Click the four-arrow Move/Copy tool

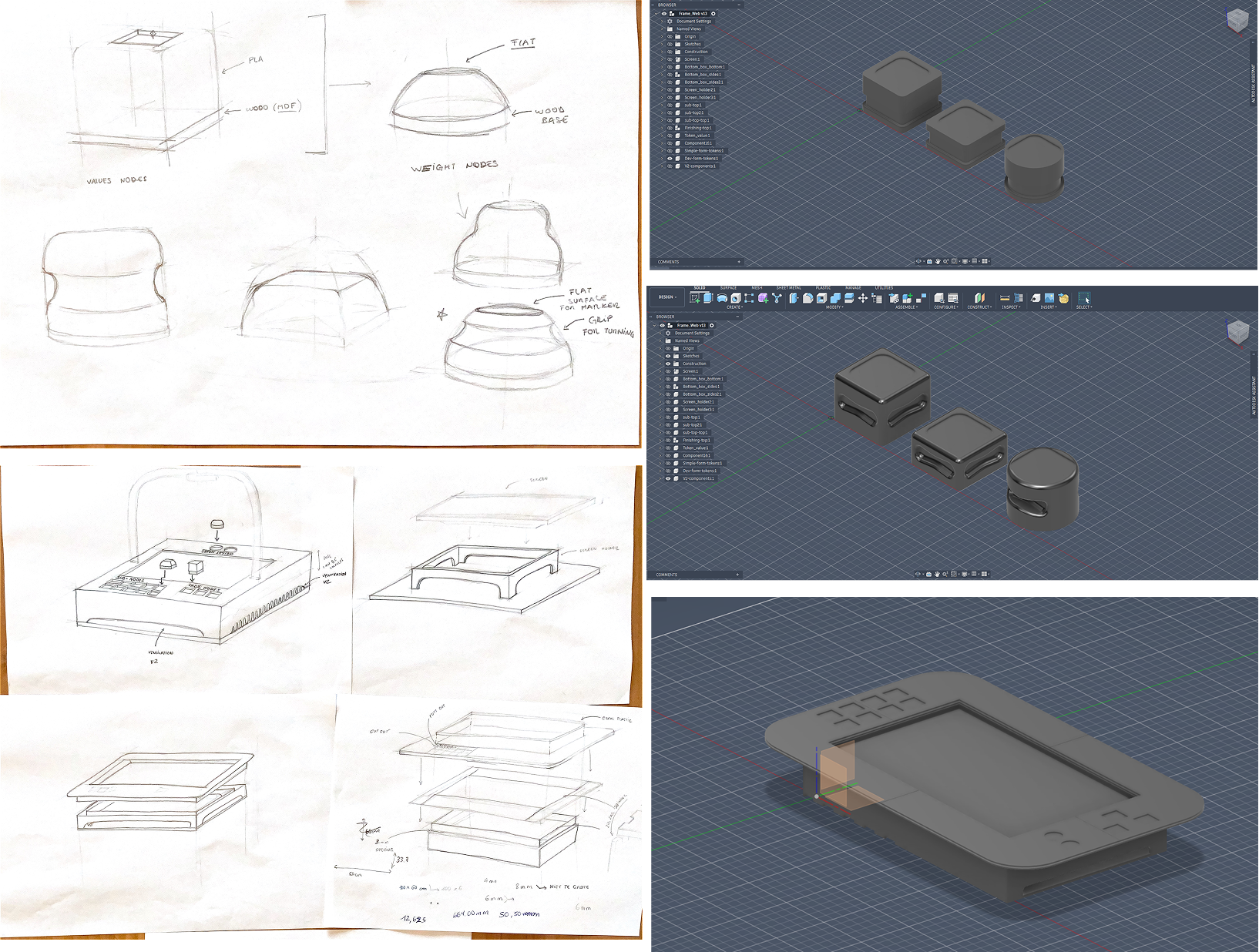(x=862, y=297)
